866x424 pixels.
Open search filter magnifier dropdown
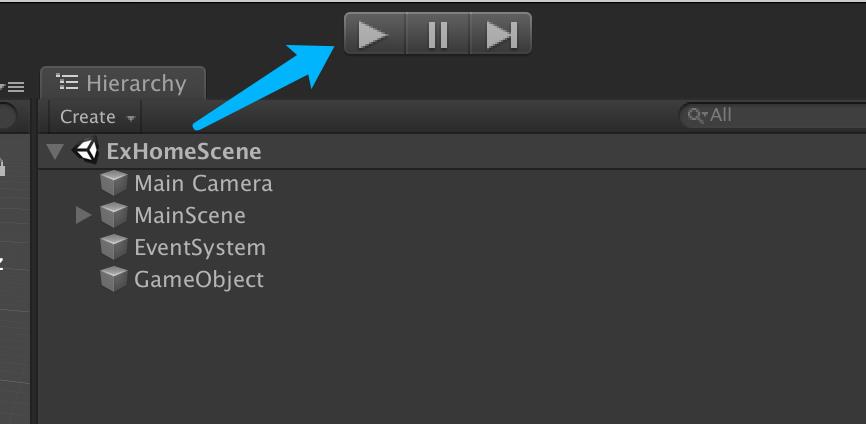coord(697,115)
